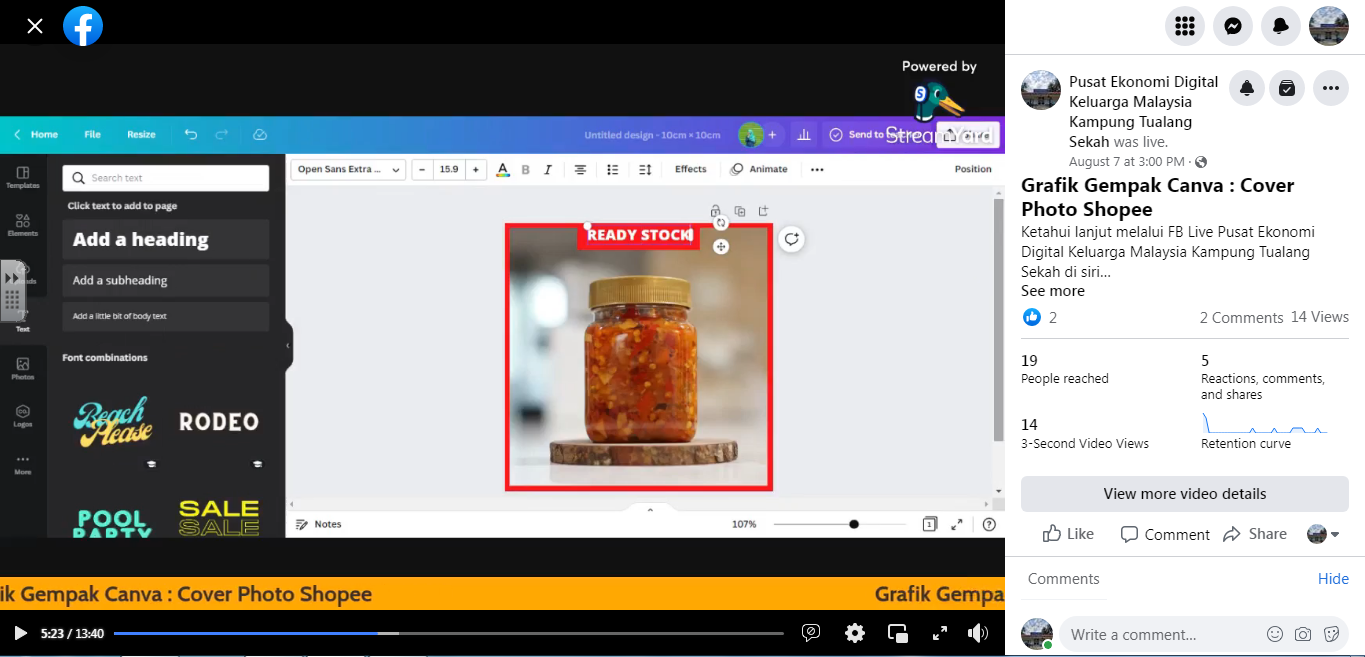Viewport: 1365px width, 657px height.
Task: Click the View more video details button
Action: point(1185,494)
